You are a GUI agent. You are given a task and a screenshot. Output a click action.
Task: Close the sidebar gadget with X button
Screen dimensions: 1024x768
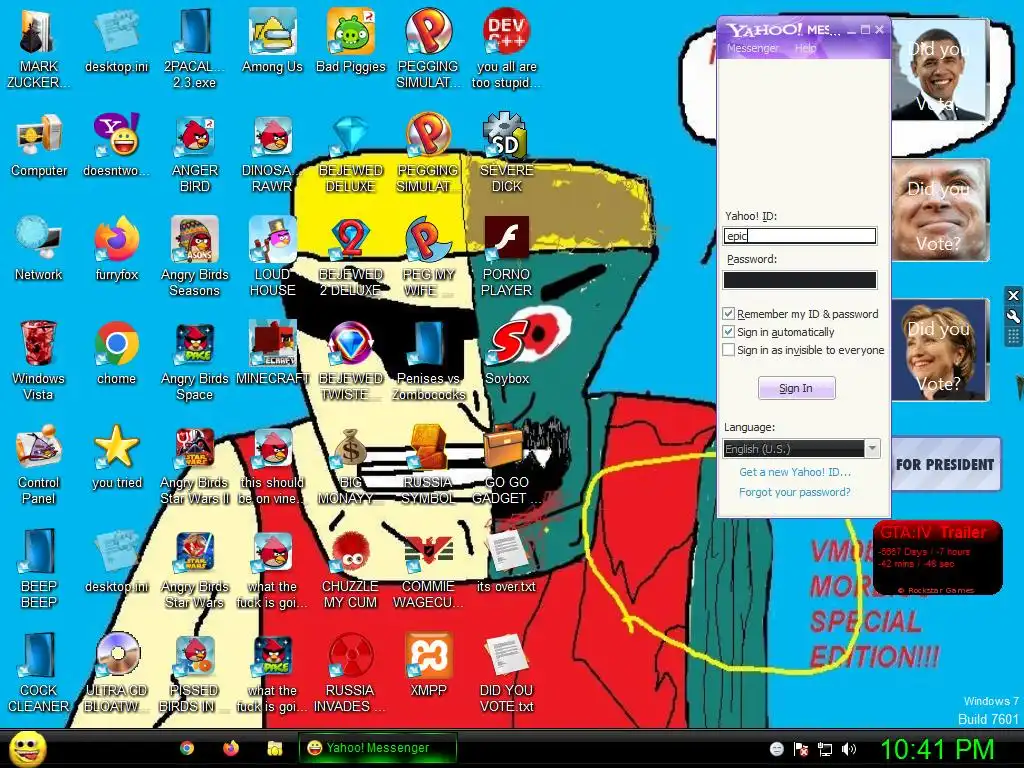click(x=1013, y=295)
